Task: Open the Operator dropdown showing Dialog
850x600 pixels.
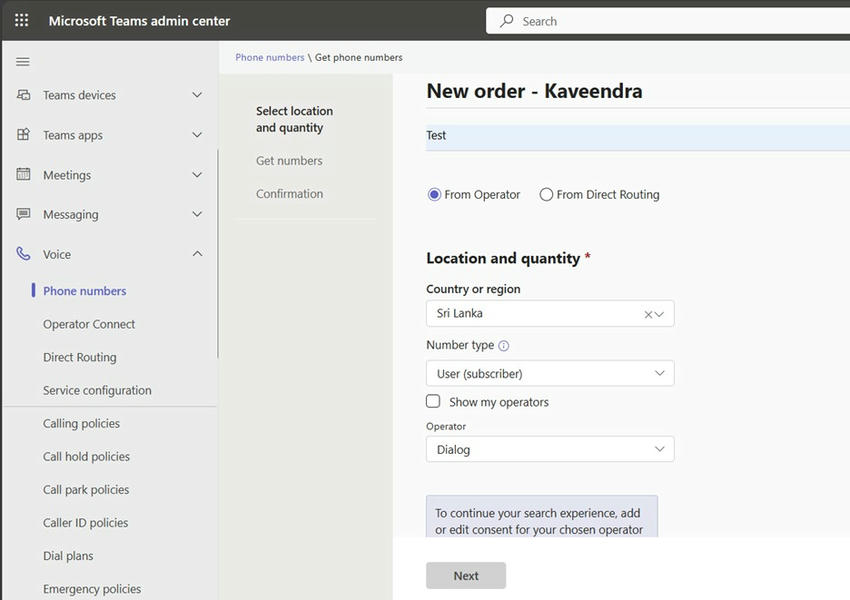Action: [550, 449]
